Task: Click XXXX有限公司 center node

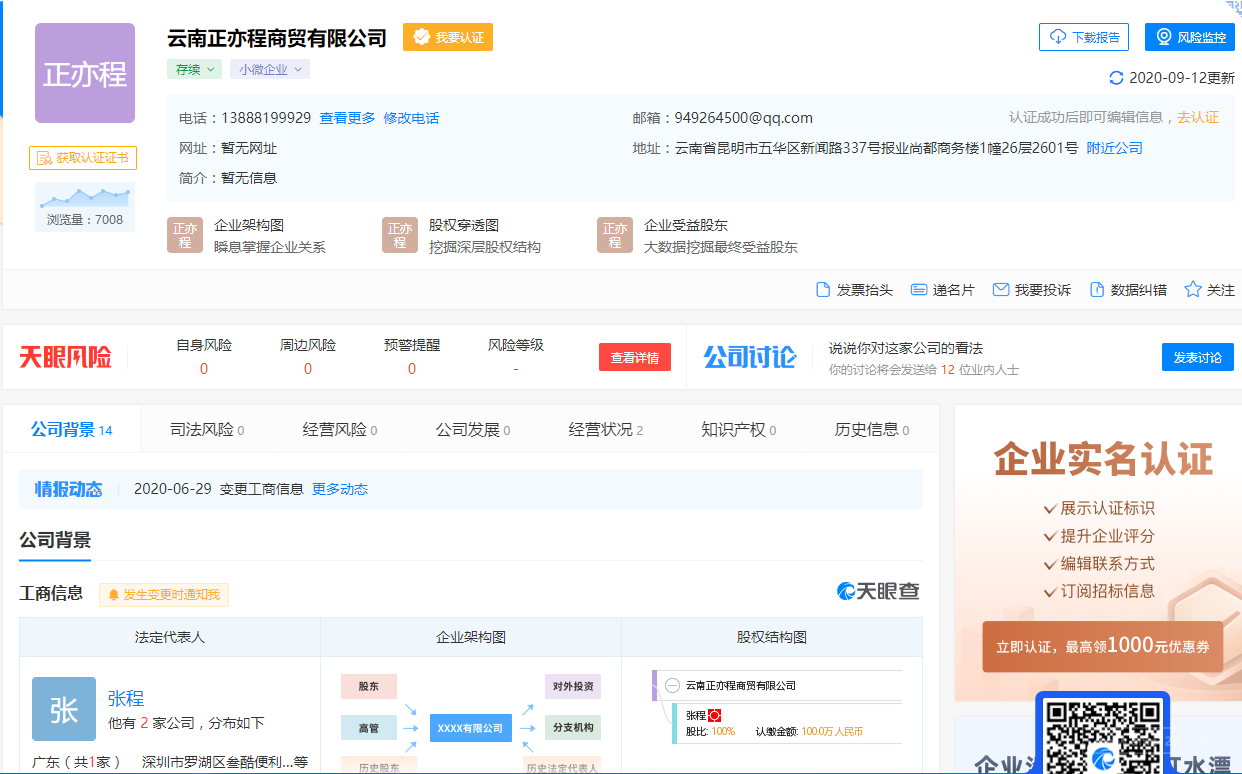Action: coord(471,728)
